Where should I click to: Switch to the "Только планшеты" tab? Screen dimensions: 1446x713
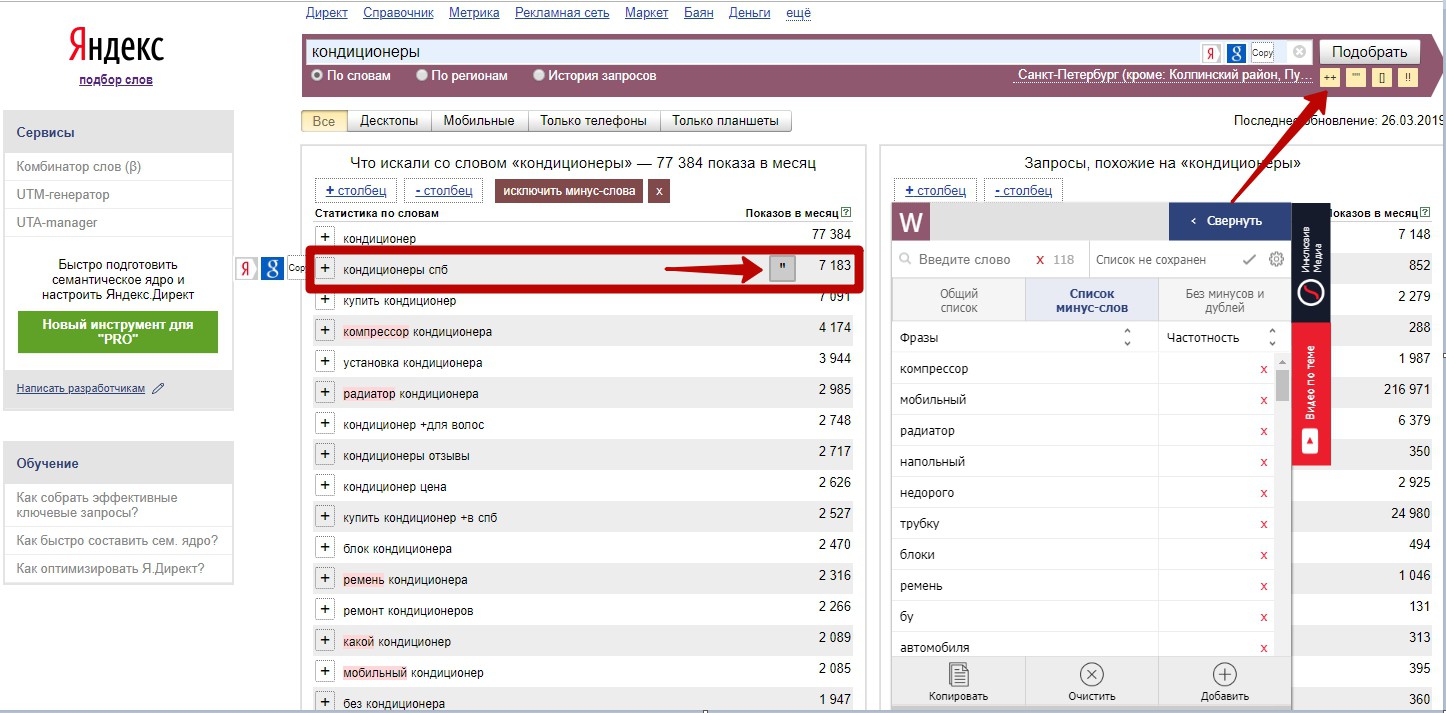726,121
